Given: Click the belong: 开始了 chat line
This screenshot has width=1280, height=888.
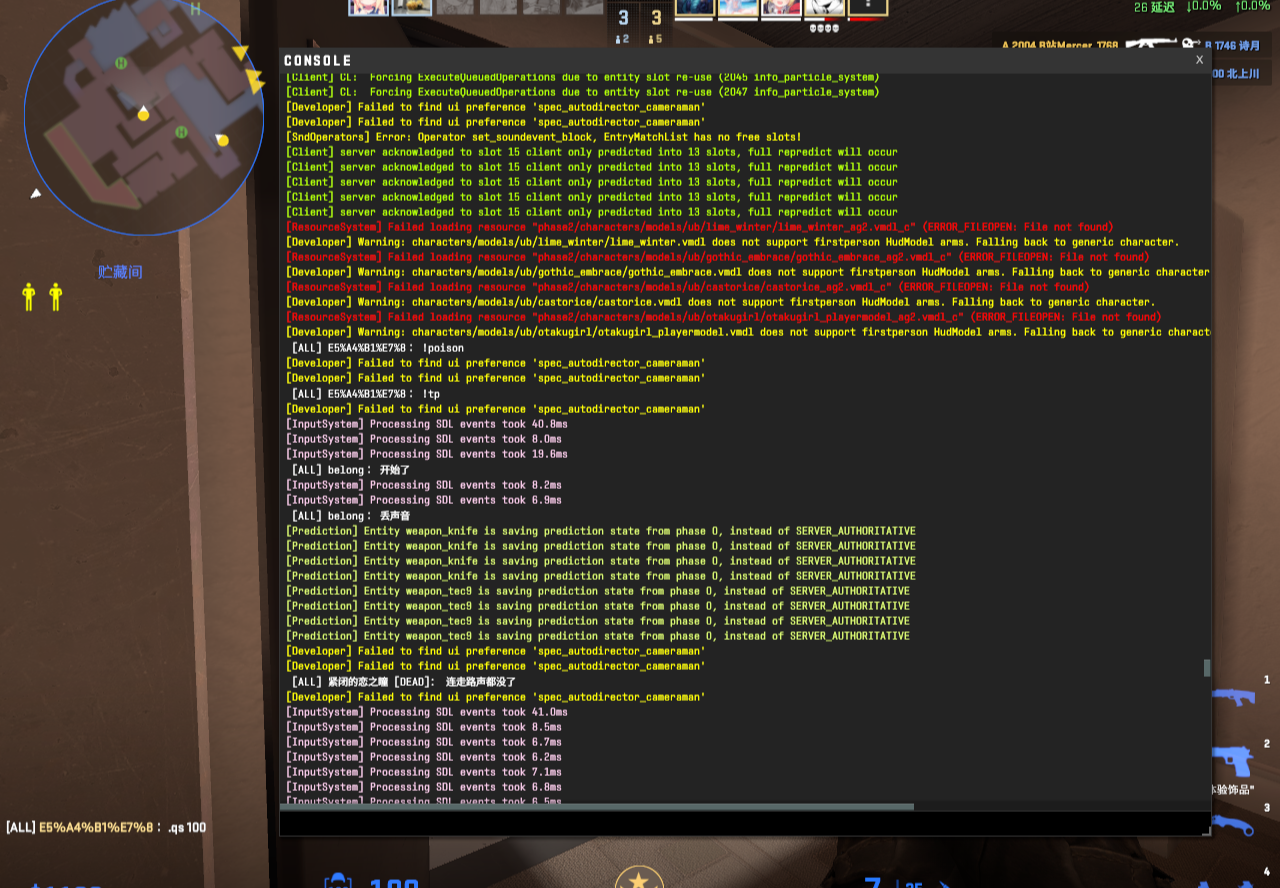Looking at the screenshot, I should click(351, 469).
